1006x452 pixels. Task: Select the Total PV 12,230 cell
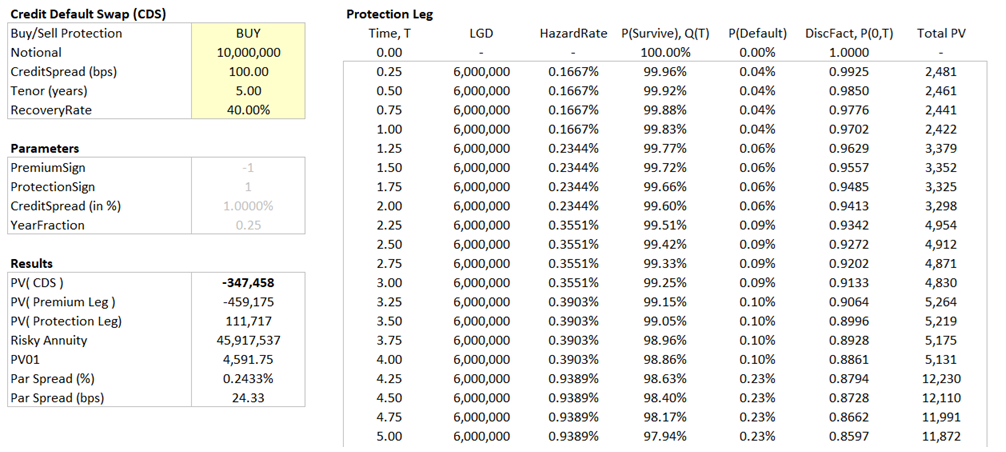pyautogui.click(x=945, y=379)
